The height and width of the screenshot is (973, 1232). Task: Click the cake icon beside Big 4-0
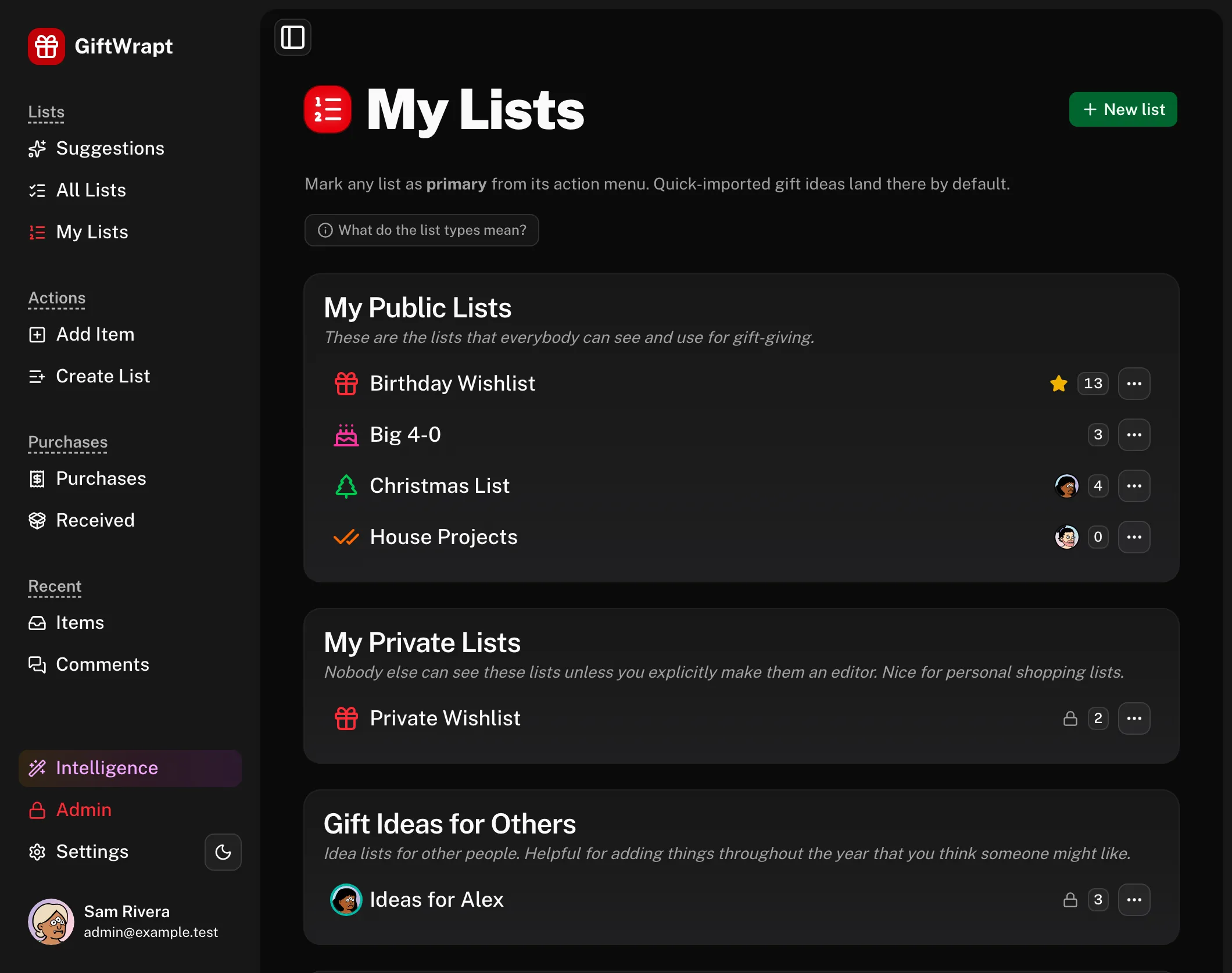(x=346, y=435)
